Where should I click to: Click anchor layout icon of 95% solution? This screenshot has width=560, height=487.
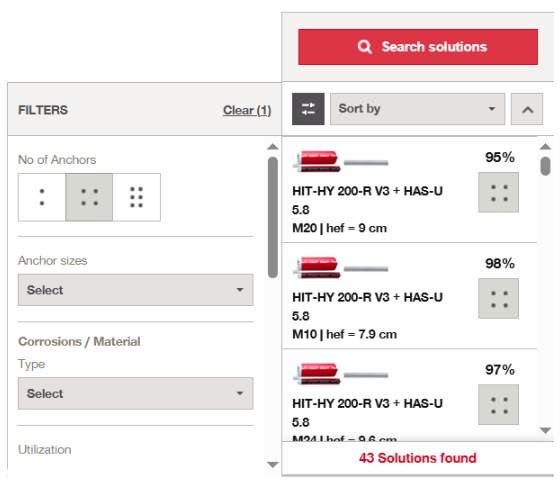(499, 192)
